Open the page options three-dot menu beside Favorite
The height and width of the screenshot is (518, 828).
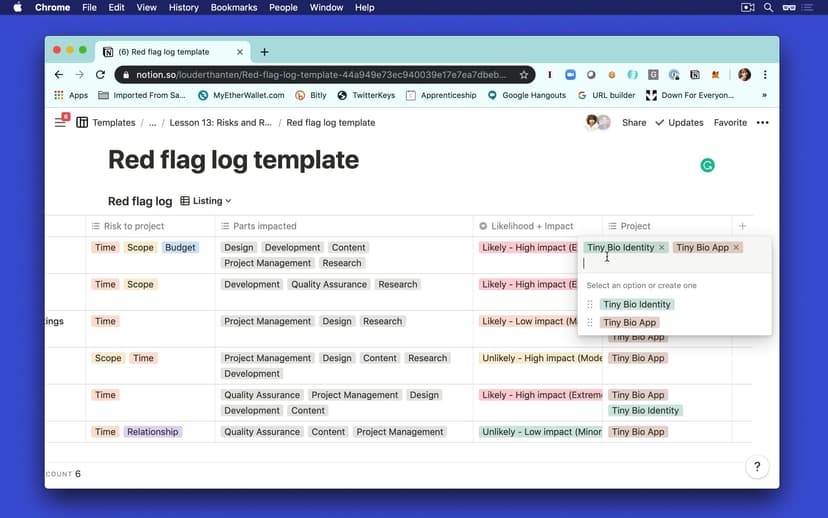[x=762, y=123]
